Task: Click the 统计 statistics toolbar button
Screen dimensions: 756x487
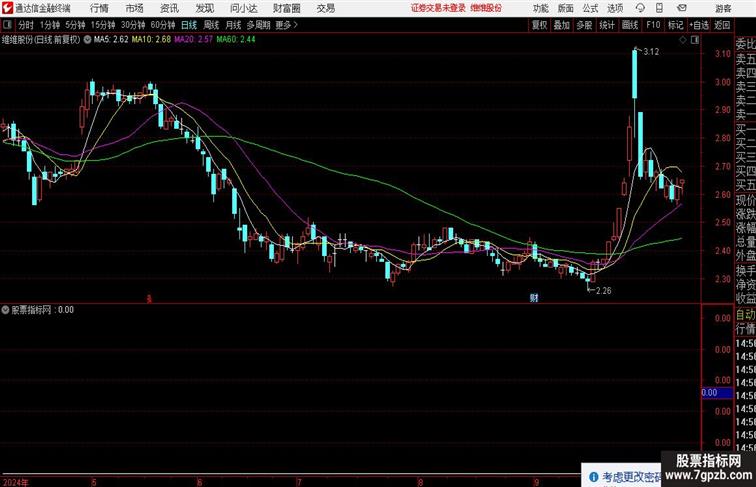Action: [x=607, y=25]
